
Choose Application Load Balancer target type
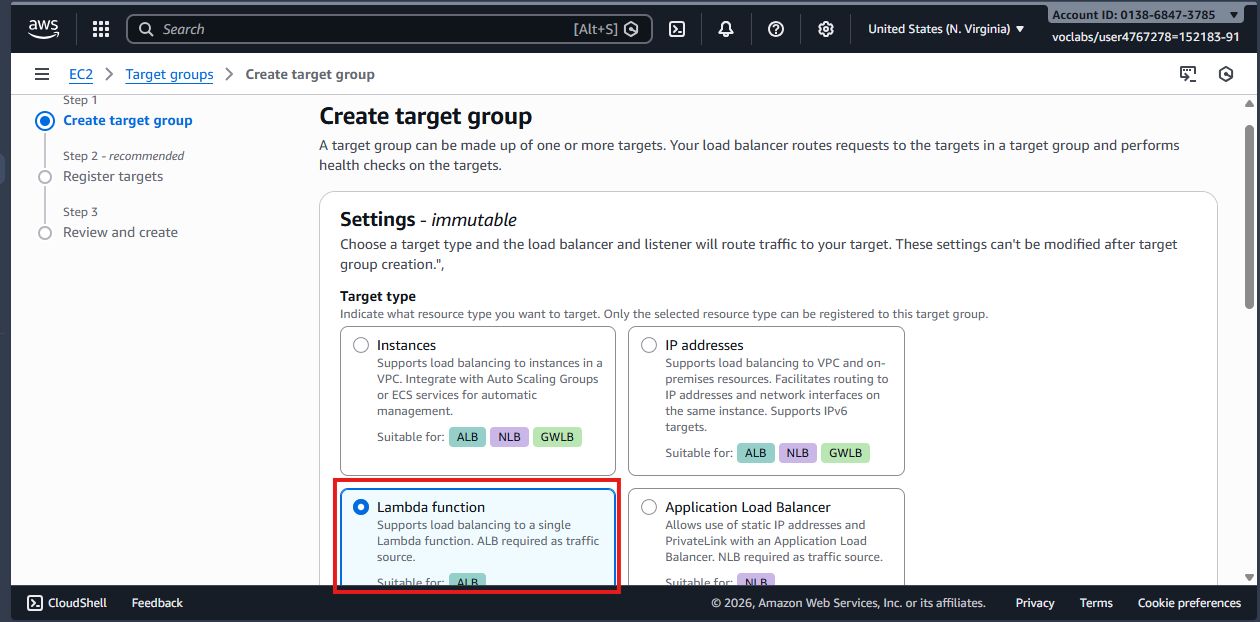pyautogui.click(x=650, y=507)
